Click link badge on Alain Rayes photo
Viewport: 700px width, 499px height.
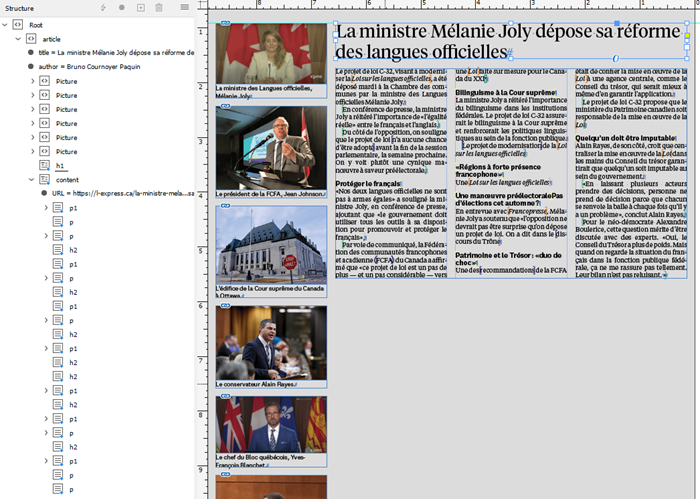[226, 306]
